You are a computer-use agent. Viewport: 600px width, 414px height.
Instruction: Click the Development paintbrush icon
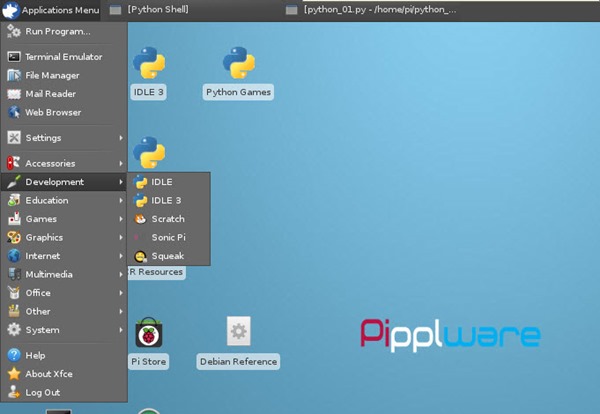pos(14,182)
